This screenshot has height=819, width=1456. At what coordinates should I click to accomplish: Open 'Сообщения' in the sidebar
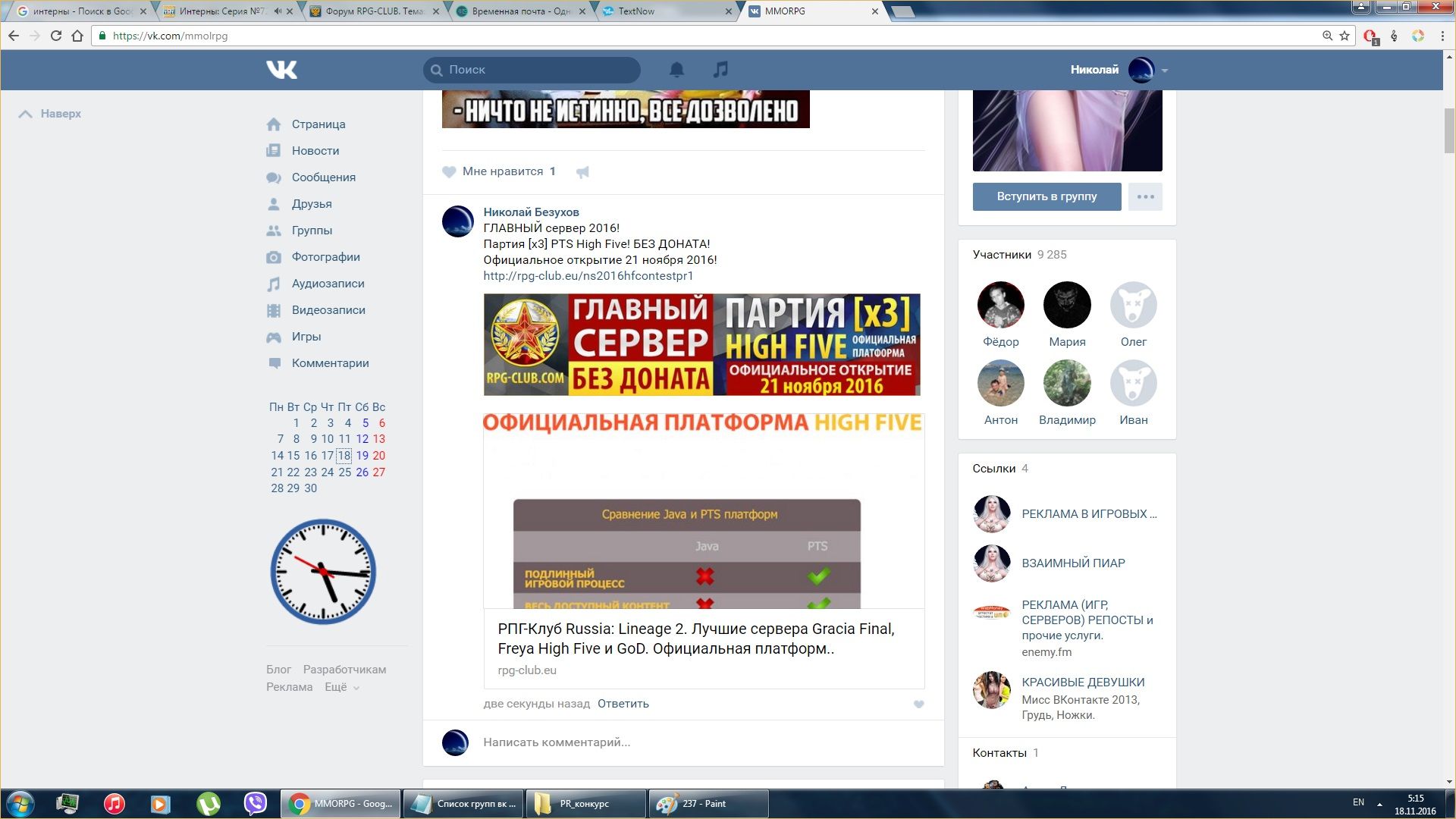(x=323, y=177)
